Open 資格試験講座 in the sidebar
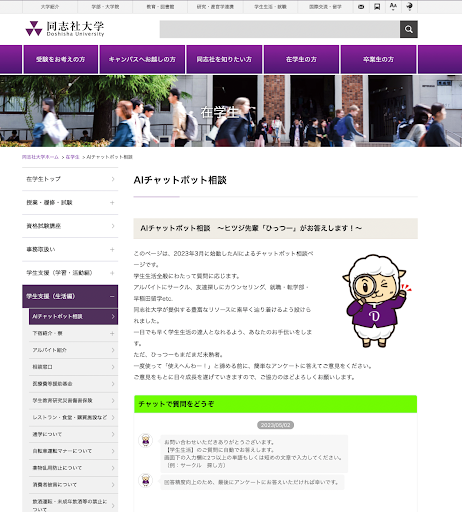This screenshot has height=512, width=462. 70,226
